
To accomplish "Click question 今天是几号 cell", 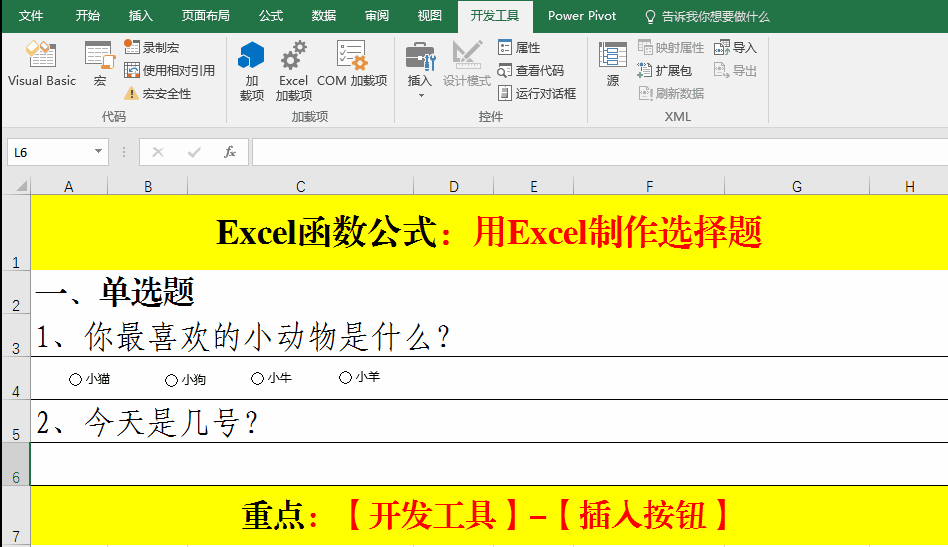I will point(148,422).
